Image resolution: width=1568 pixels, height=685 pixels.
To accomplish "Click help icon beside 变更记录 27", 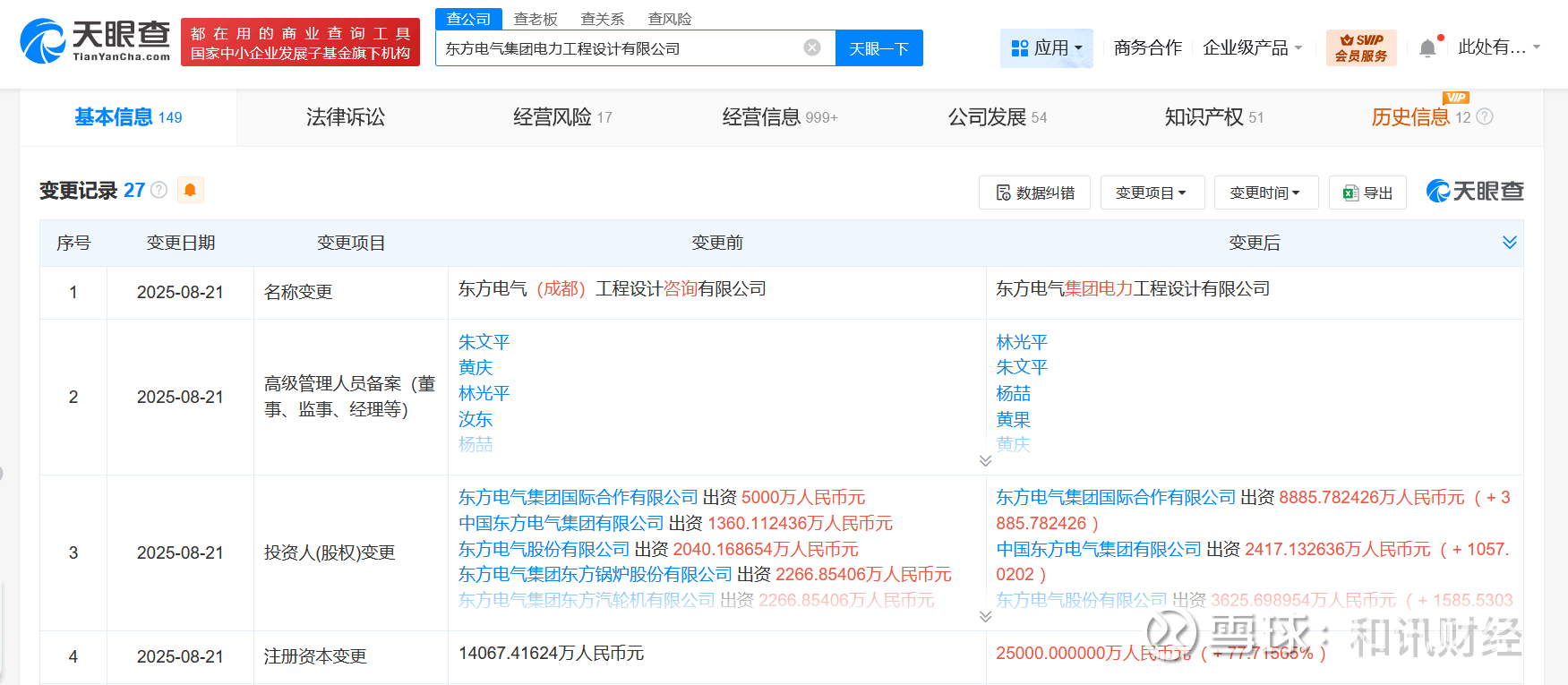I will point(159,190).
